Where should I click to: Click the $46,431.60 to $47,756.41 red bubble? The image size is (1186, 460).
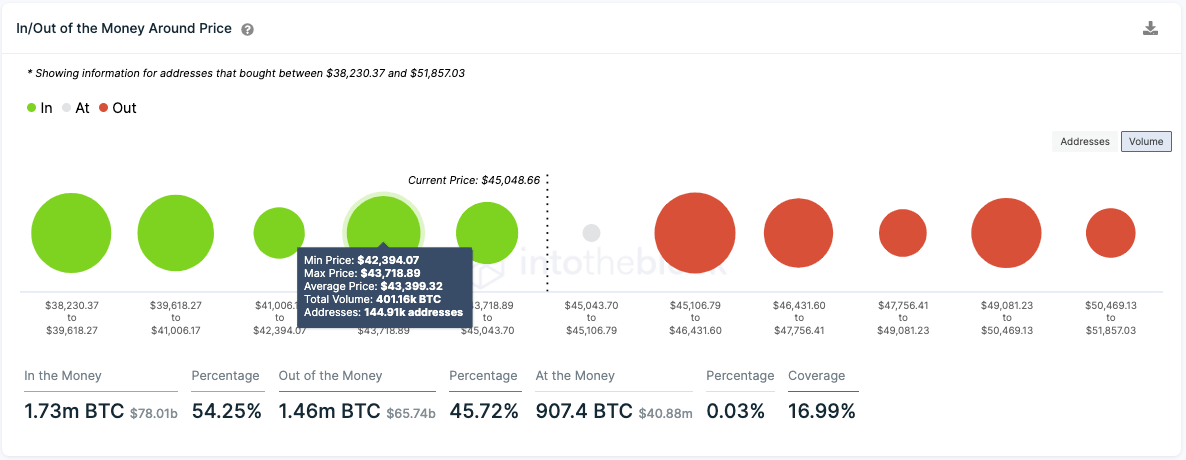click(798, 233)
